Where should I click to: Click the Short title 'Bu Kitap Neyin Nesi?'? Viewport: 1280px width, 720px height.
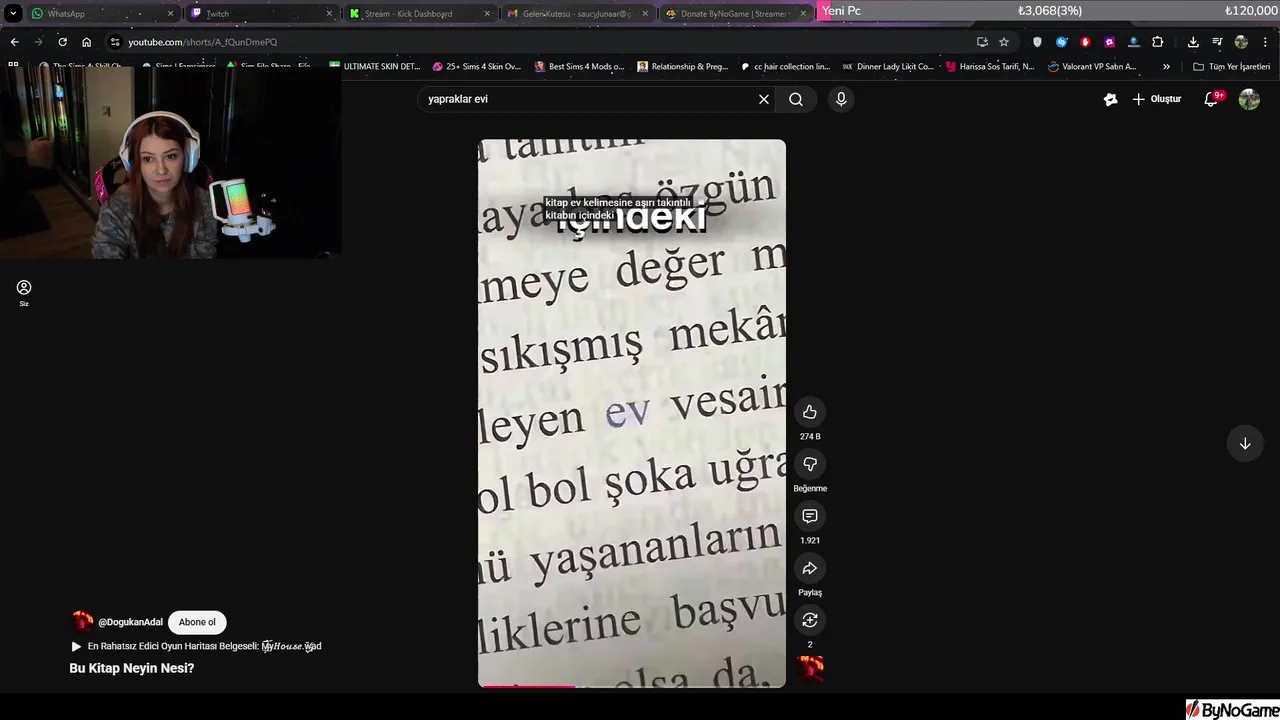pyautogui.click(x=132, y=668)
